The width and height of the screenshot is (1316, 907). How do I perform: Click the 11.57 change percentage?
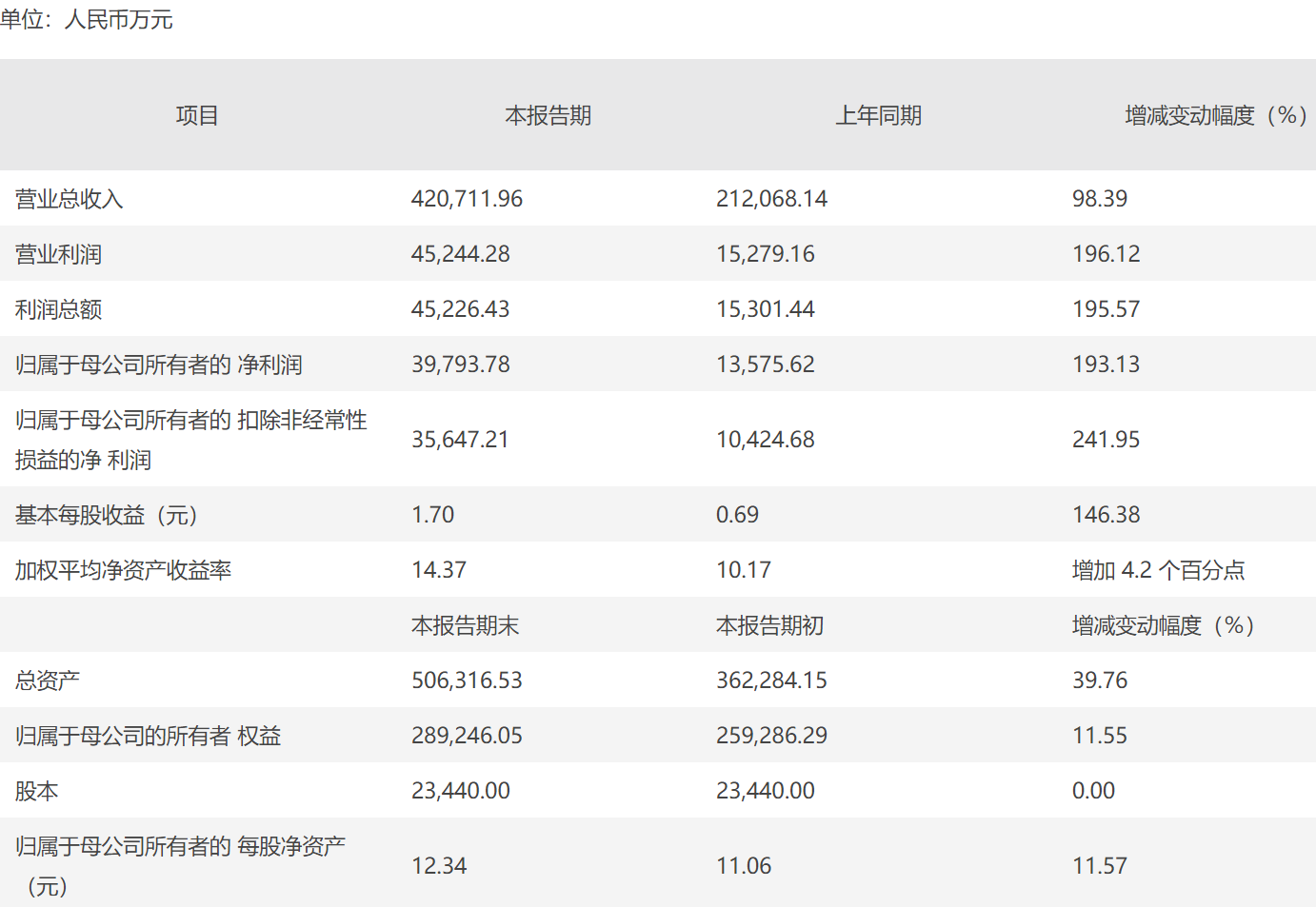1099,866
